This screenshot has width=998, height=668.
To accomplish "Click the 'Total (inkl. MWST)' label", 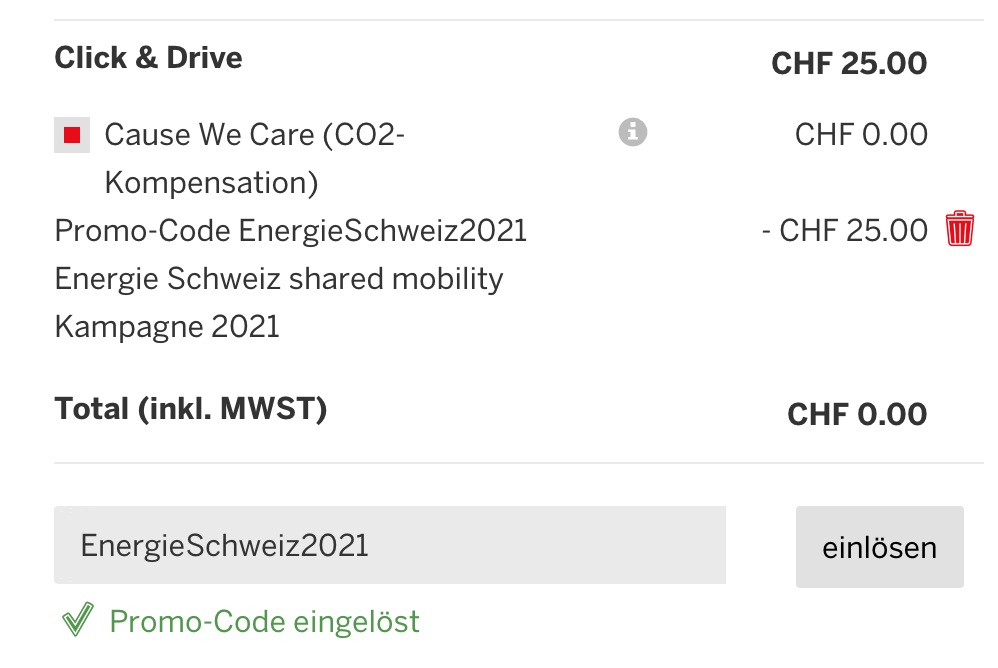I will (190, 409).
